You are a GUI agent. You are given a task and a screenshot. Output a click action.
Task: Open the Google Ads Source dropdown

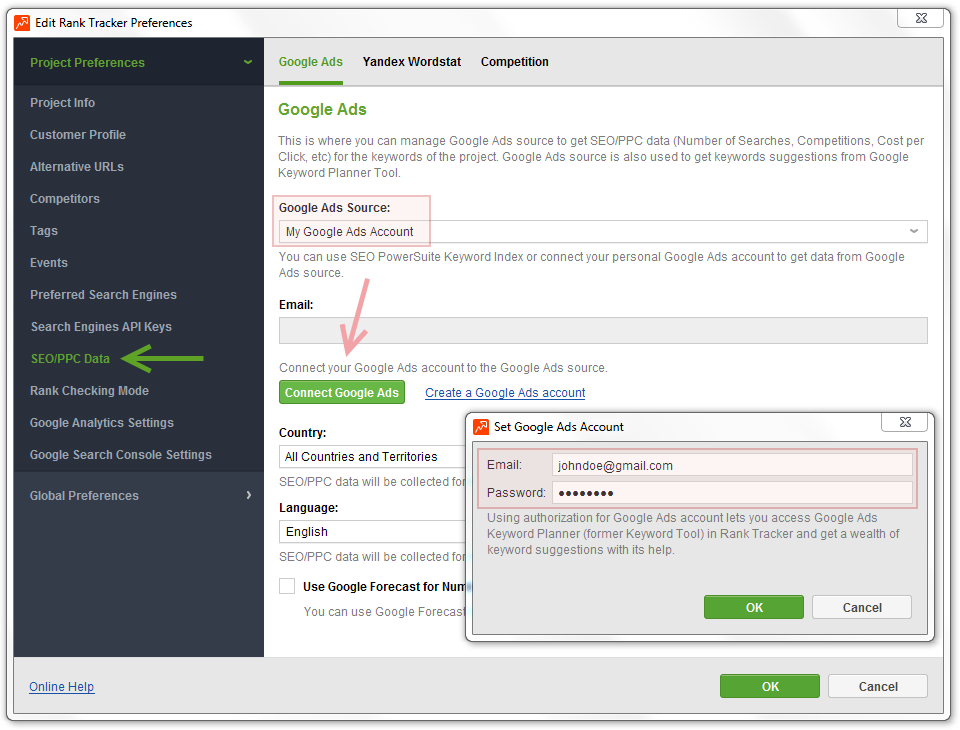coord(603,231)
